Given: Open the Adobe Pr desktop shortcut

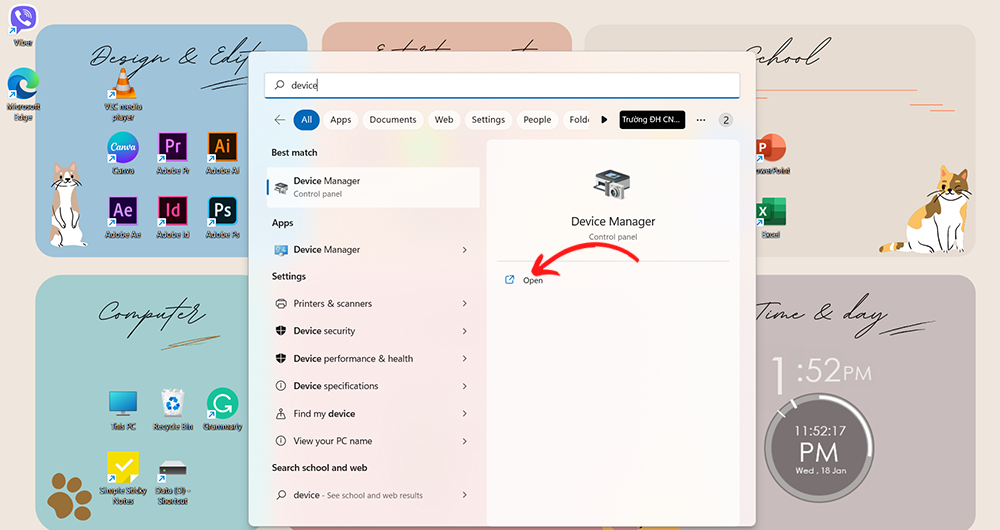Looking at the screenshot, I should [x=173, y=153].
